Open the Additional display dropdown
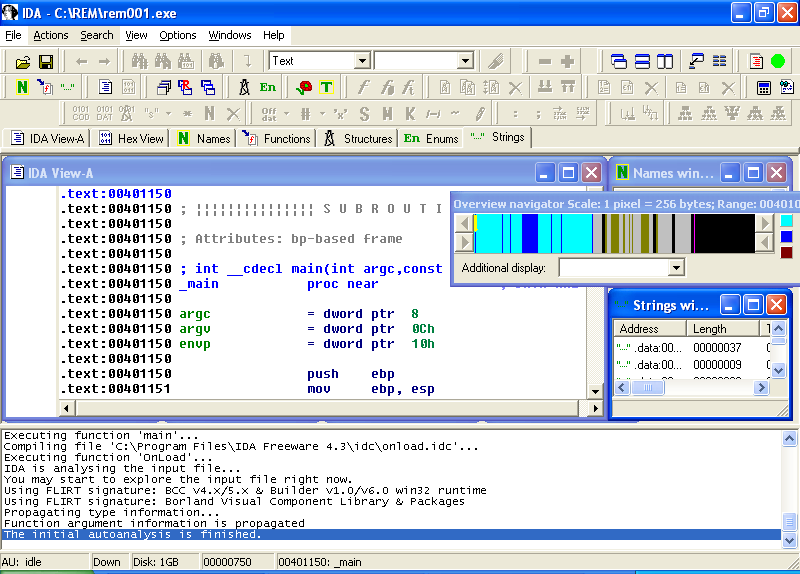 click(676, 267)
